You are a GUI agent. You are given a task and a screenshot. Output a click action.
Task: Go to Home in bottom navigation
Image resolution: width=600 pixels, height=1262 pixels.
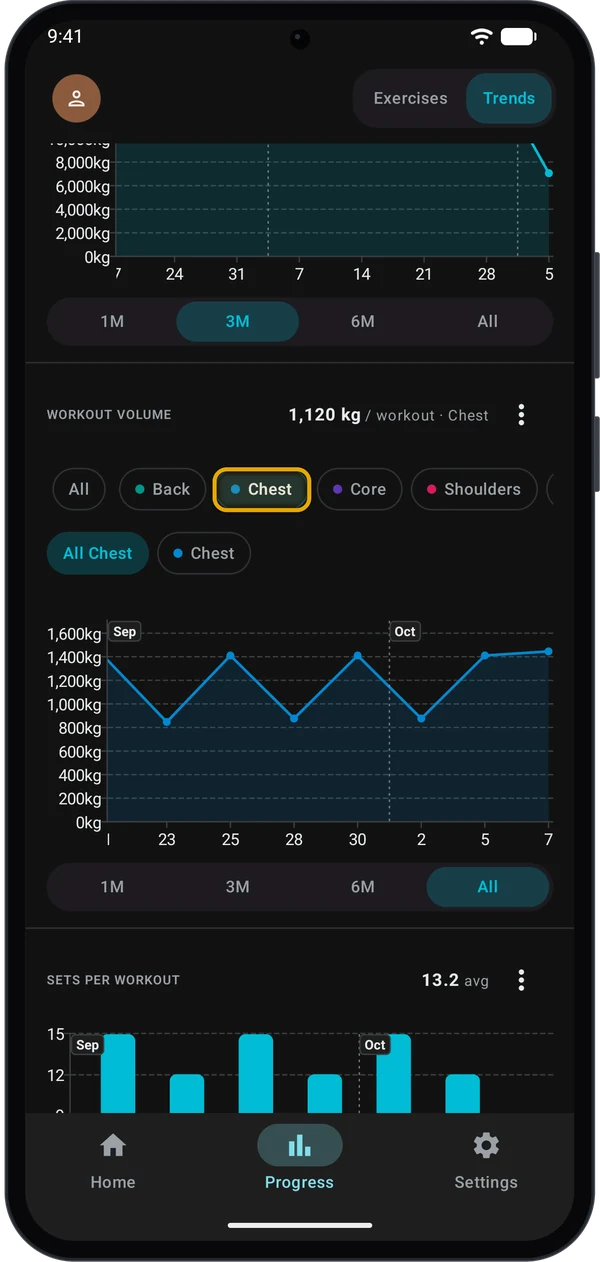[113, 1161]
